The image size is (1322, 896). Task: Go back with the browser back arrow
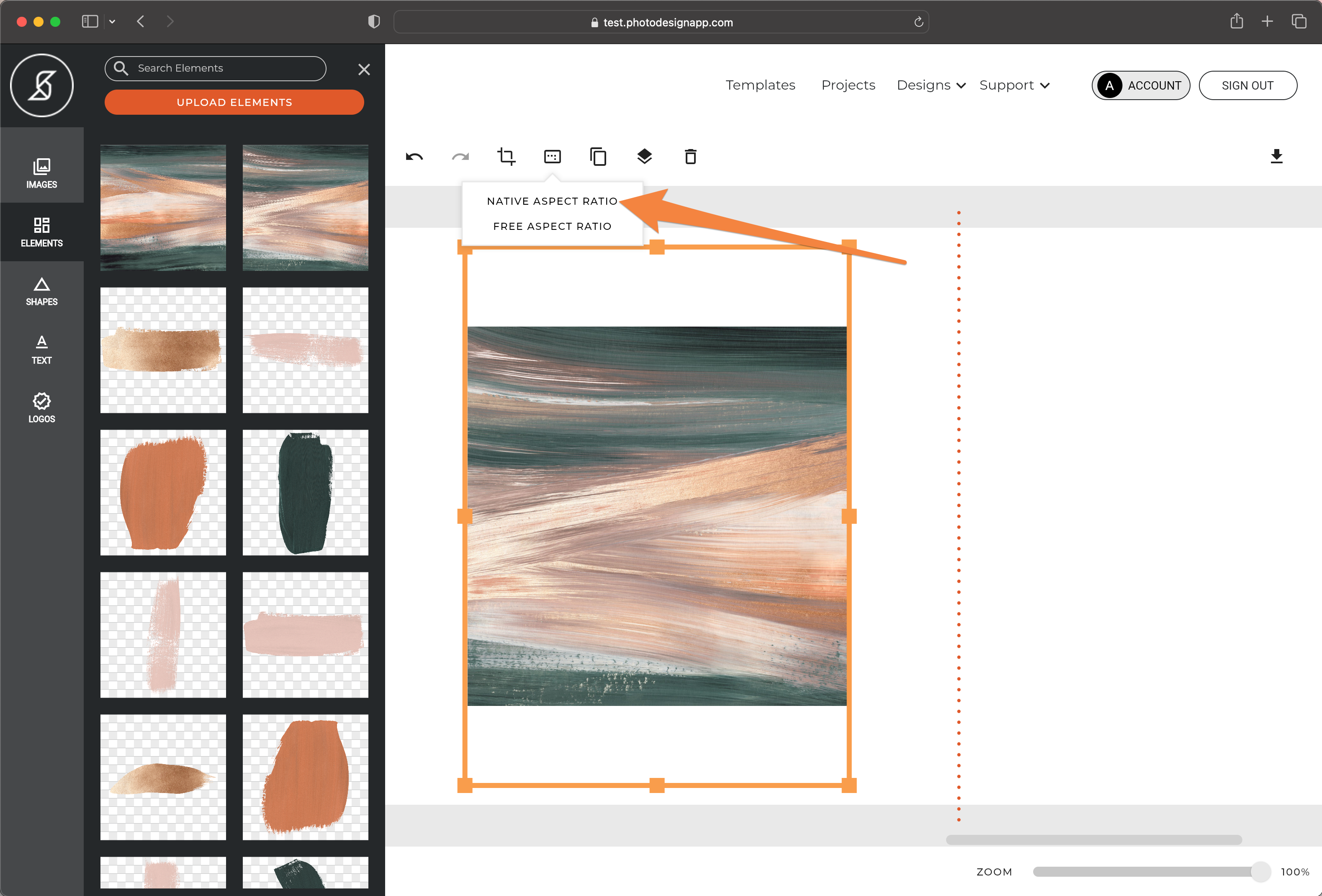(x=141, y=22)
